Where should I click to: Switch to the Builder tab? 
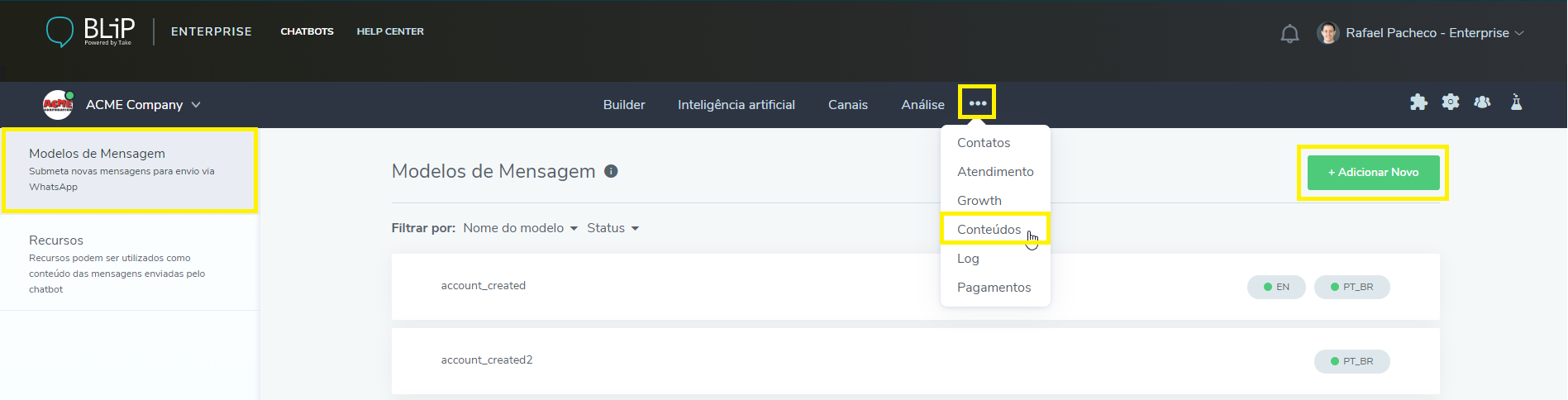coord(623,105)
